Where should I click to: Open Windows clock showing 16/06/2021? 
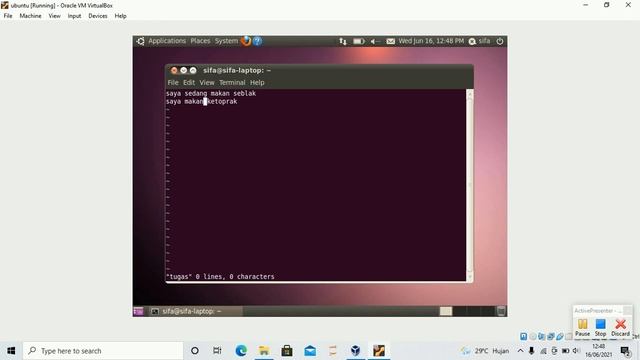[598, 351]
